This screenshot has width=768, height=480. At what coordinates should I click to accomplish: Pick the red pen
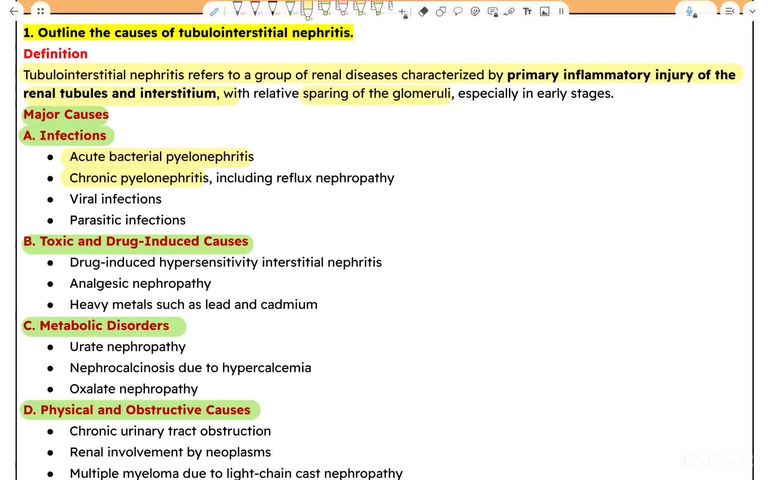tap(255, 11)
